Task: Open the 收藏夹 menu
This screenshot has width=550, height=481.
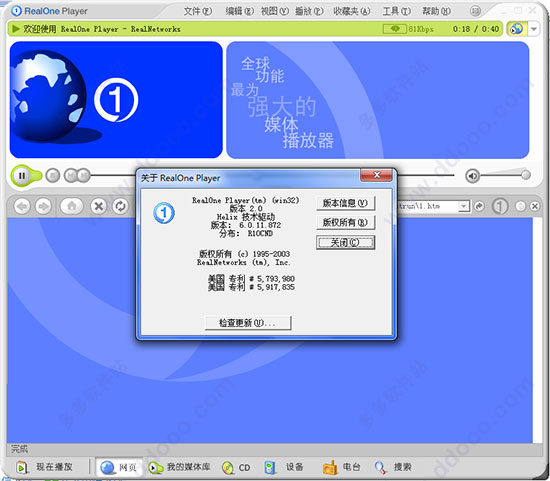Action: pyautogui.click(x=351, y=11)
